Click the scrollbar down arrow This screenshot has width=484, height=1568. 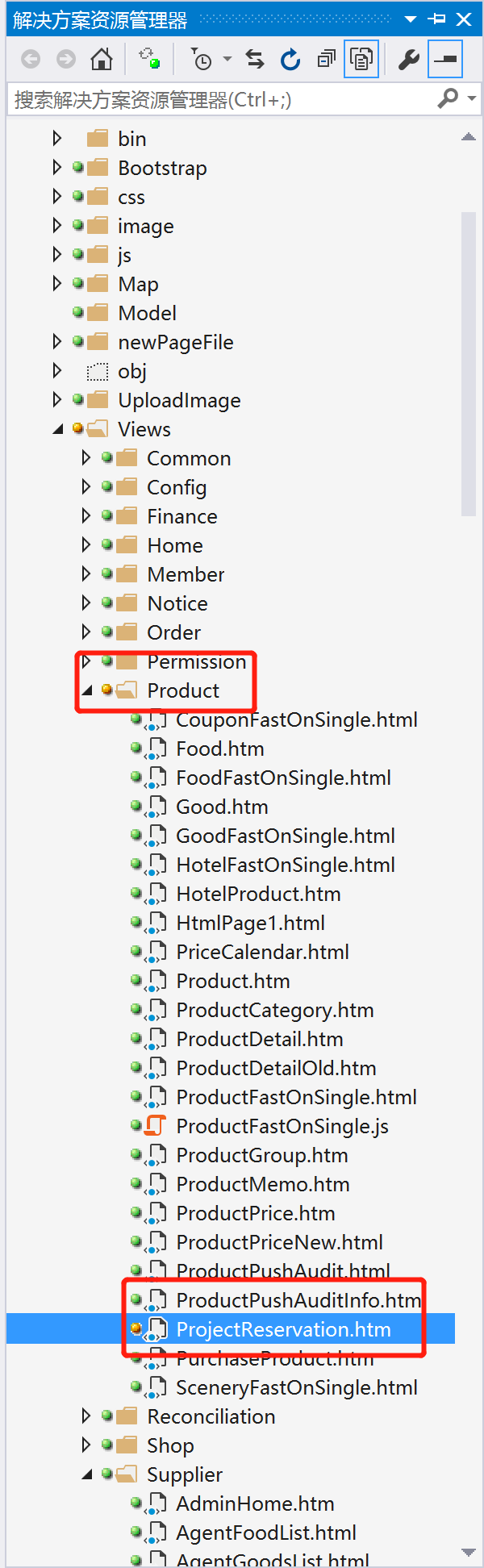[x=468, y=1552]
